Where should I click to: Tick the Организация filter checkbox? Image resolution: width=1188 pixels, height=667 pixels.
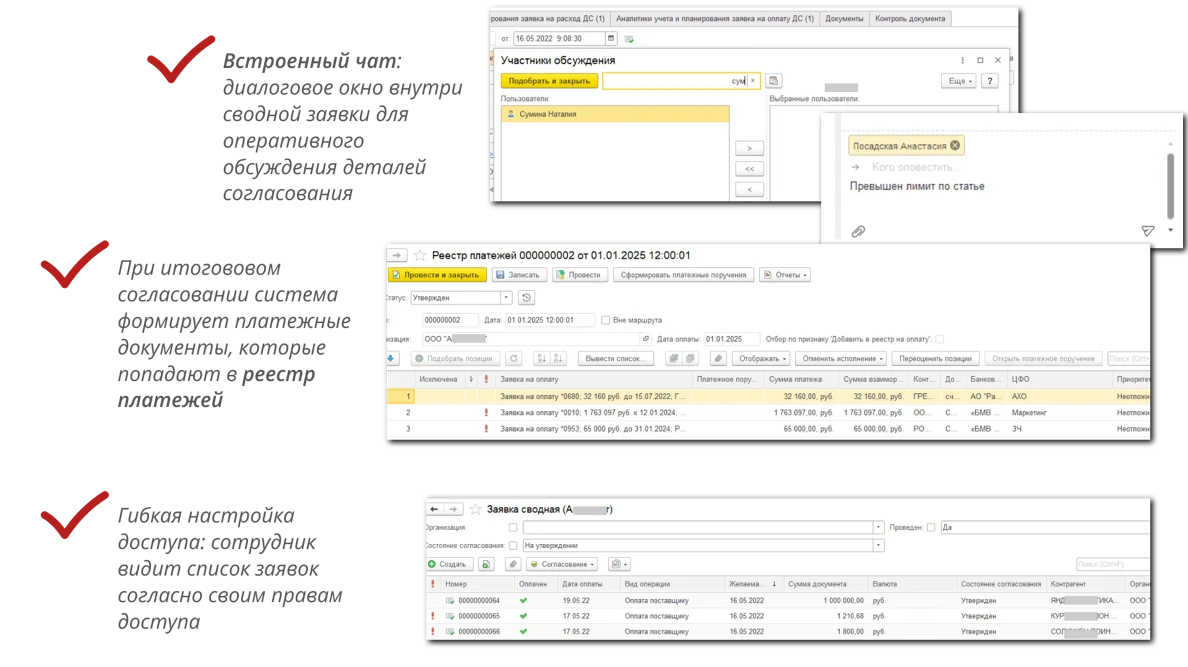click(513, 528)
